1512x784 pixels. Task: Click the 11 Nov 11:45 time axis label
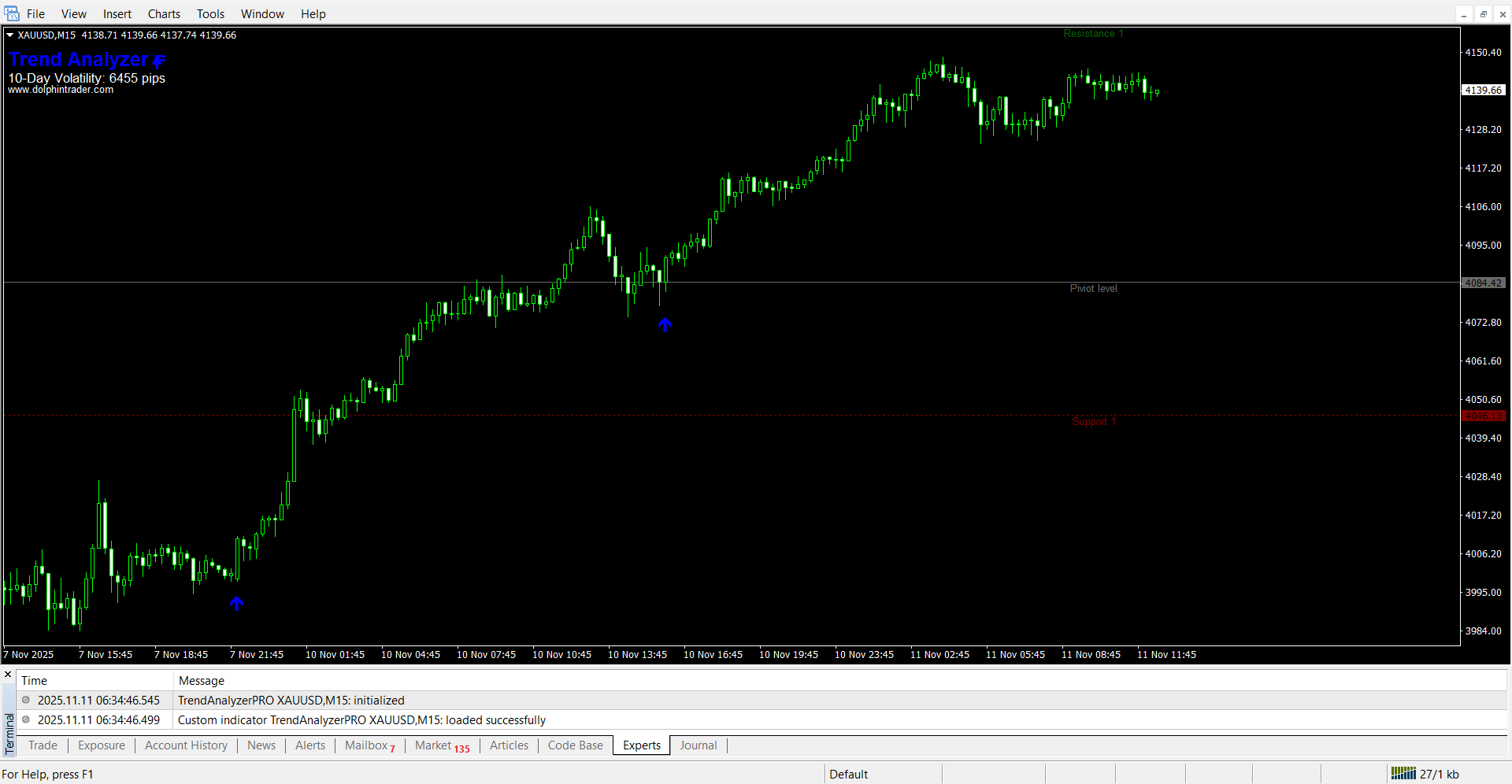(1166, 654)
